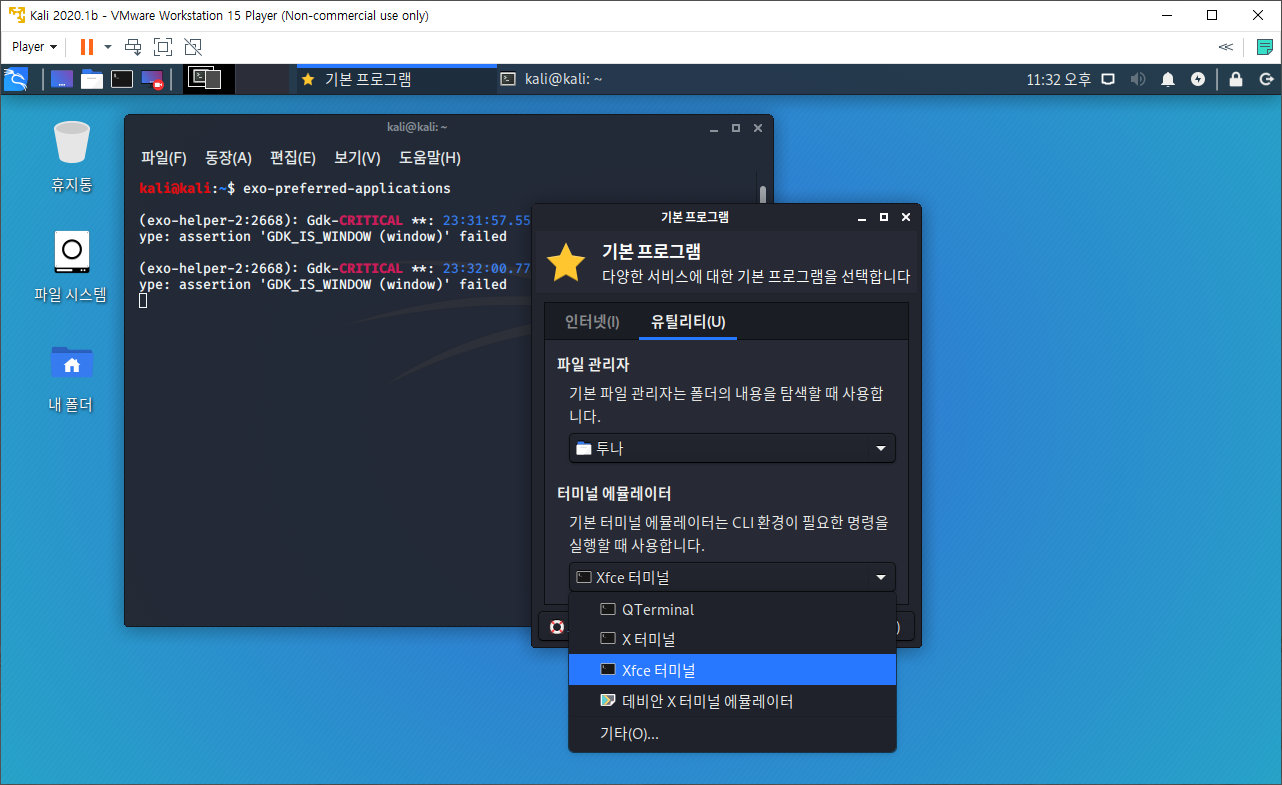
Task: Click the display tray icon near the clock
Action: click(x=1108, y=79)
